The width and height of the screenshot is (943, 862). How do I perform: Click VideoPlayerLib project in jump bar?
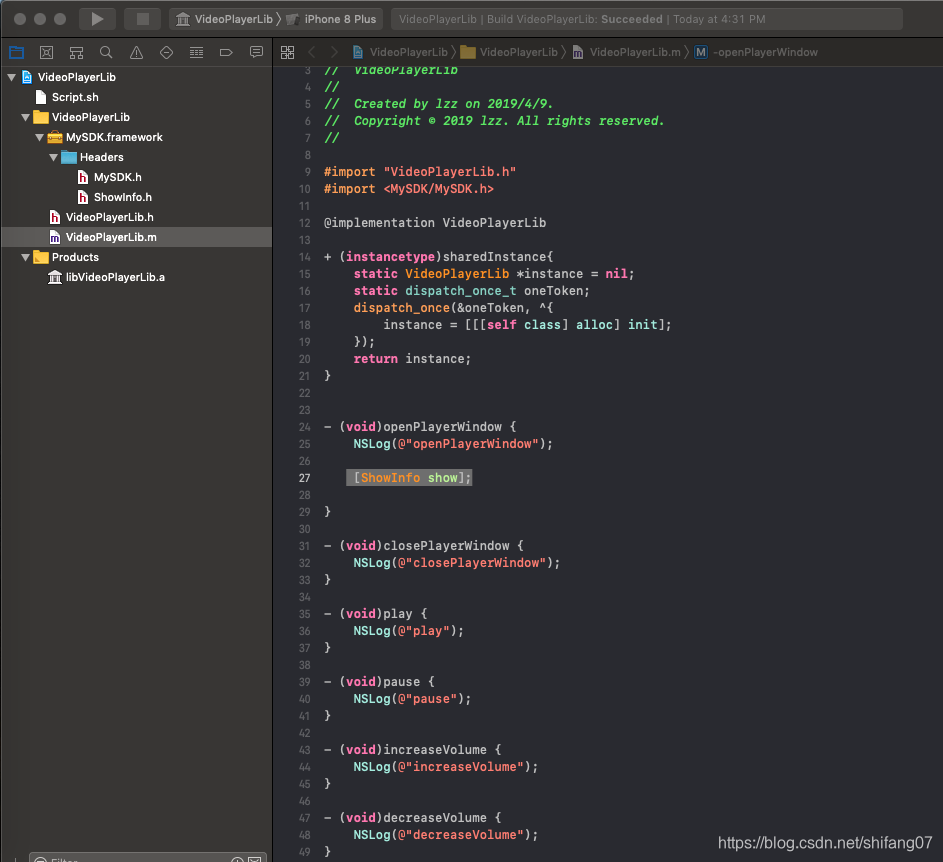(401, 52)
